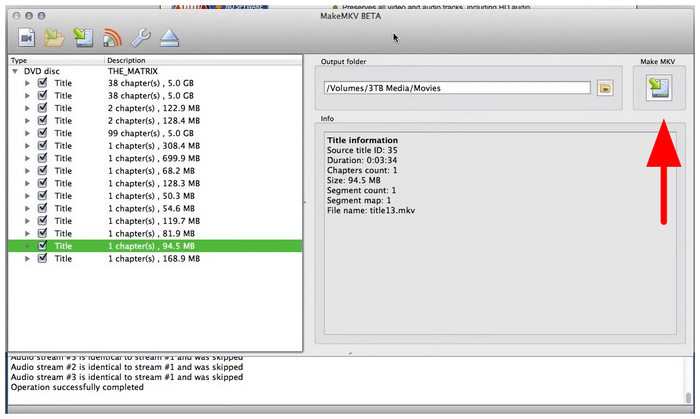Uncheck the 54.6 MB title checkbox
The width and height of the screenshot is (700, 419).
42,208
